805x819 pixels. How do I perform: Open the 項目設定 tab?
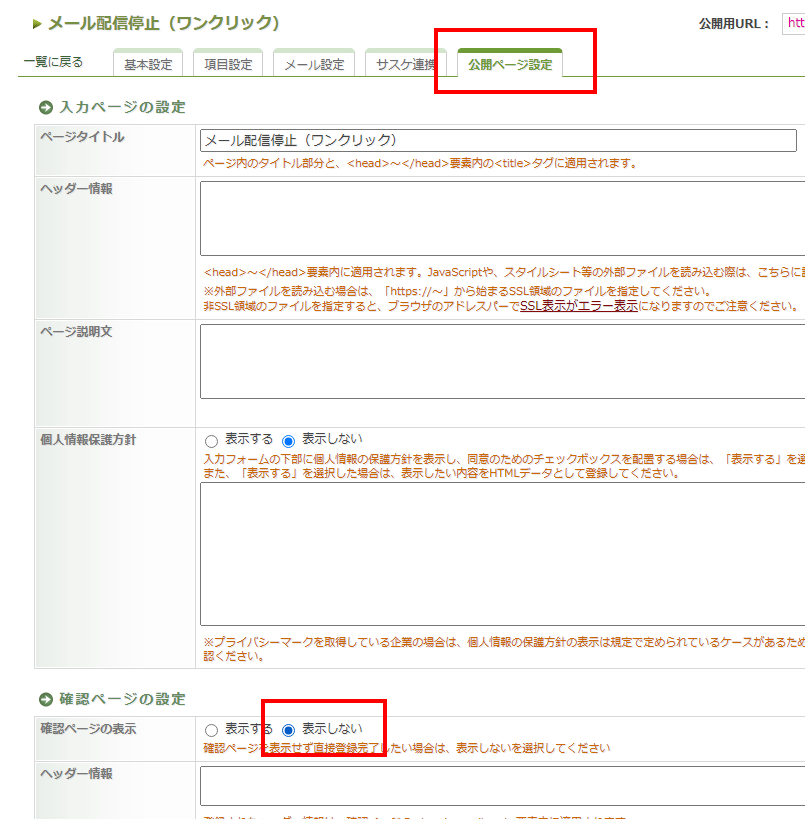coord(227,65)
